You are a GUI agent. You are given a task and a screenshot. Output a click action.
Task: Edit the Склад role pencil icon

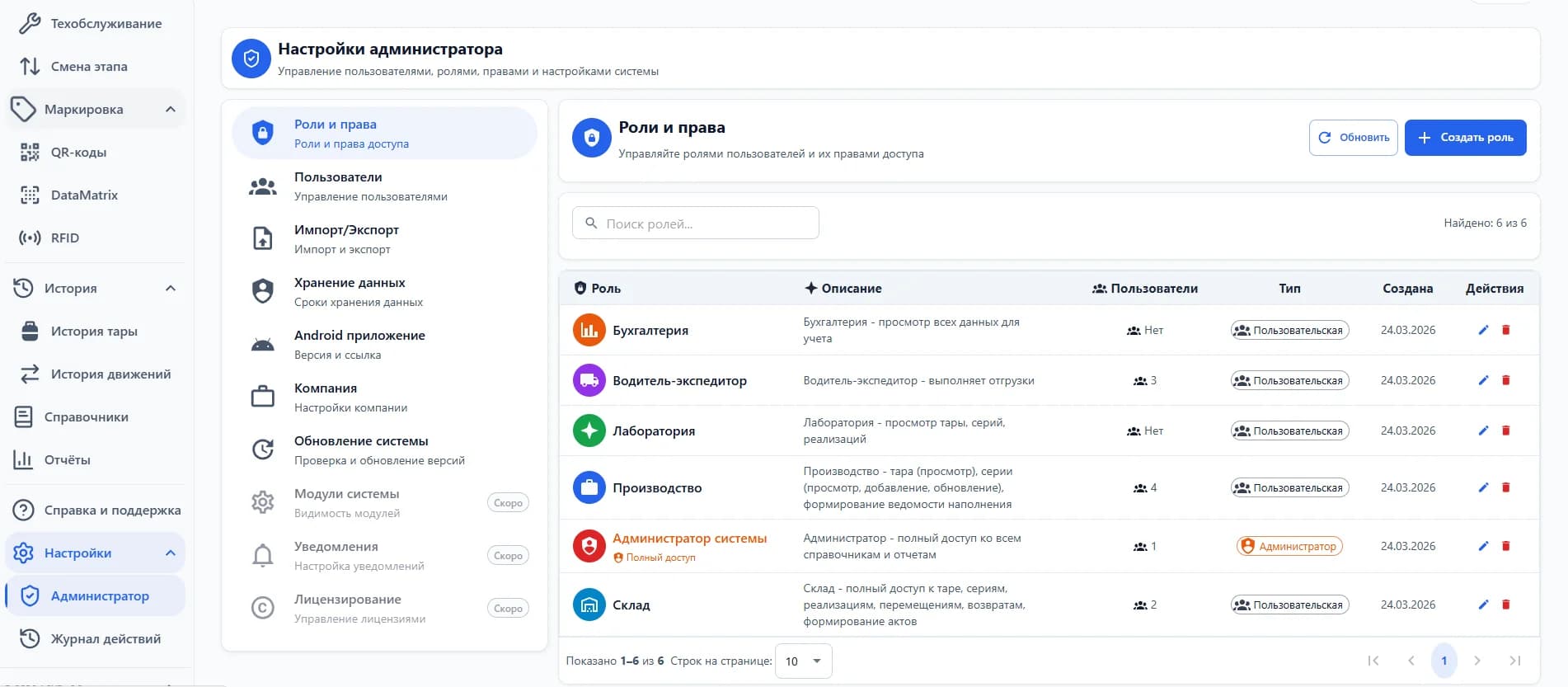click(1483, 605)
